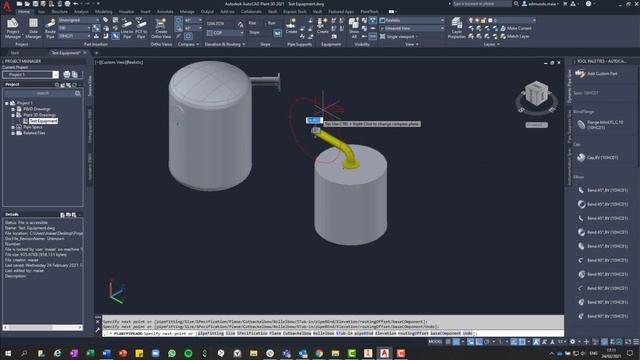Click the Spotify icon in Windows taskbar
This screenshot has height=360, width=640.
click(x=188, y=353)
